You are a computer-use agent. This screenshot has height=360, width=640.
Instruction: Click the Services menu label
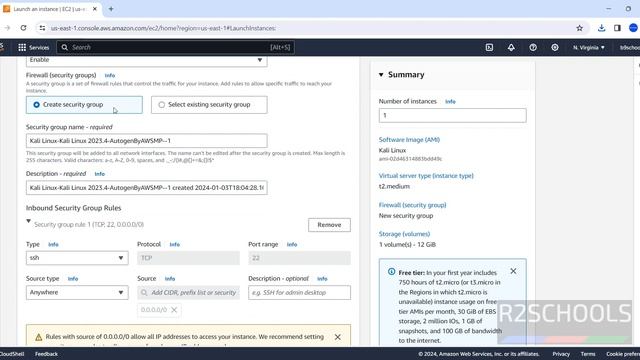(39, 48)
